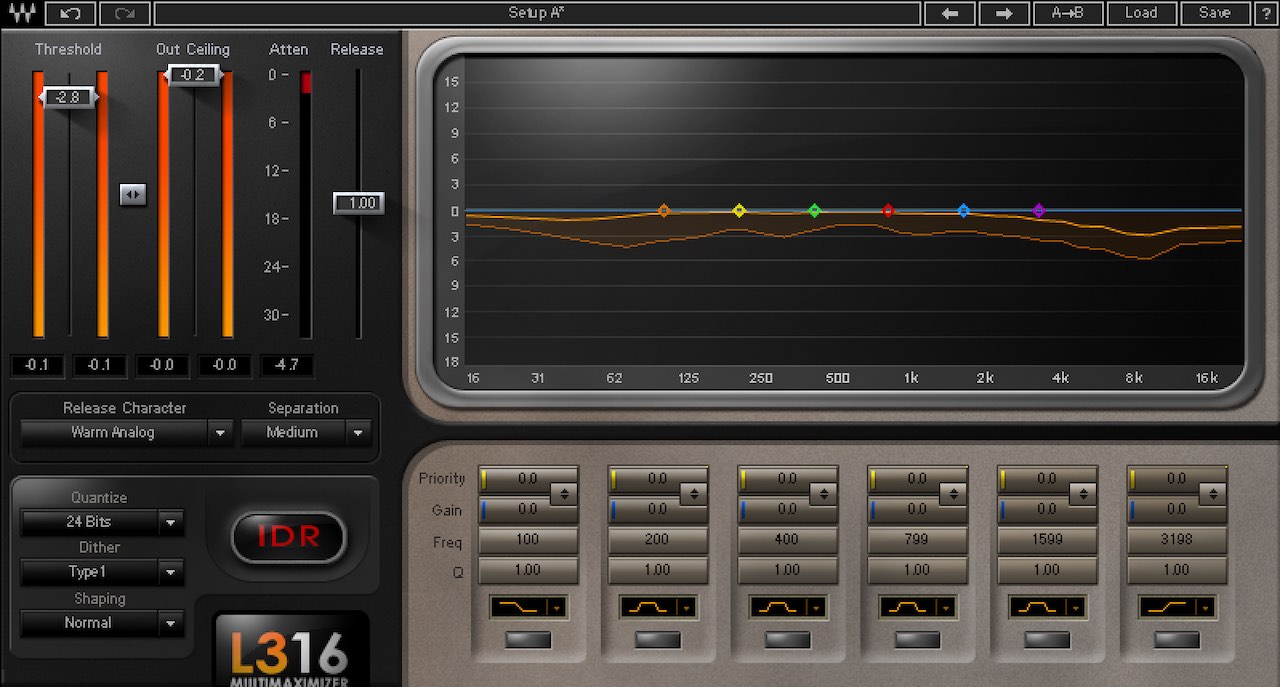
Task: Go to the previous preset with the left arrow
Action: pos(950,13)
